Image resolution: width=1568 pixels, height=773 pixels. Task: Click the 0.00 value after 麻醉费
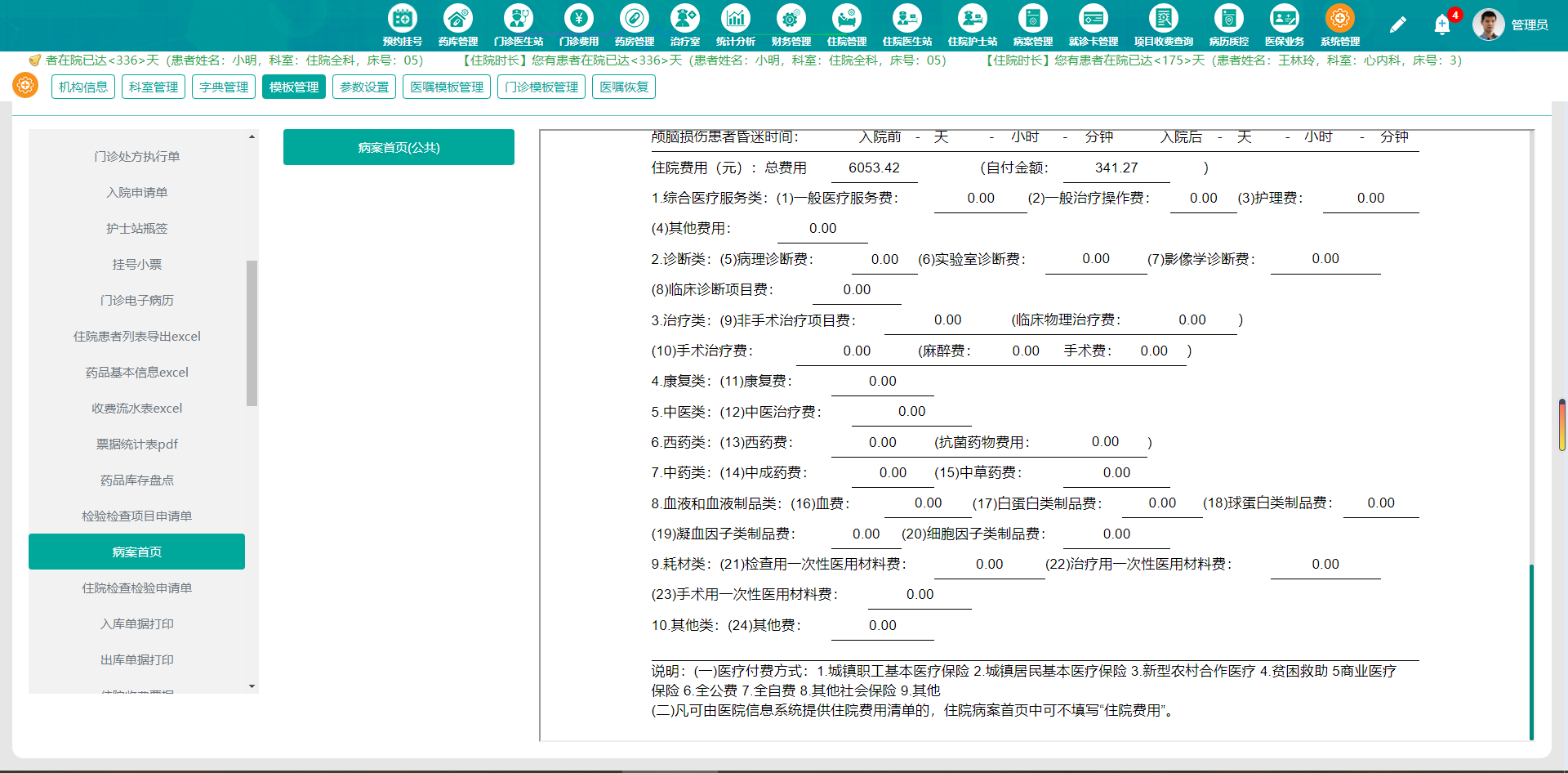click(x=1026, y=351)
